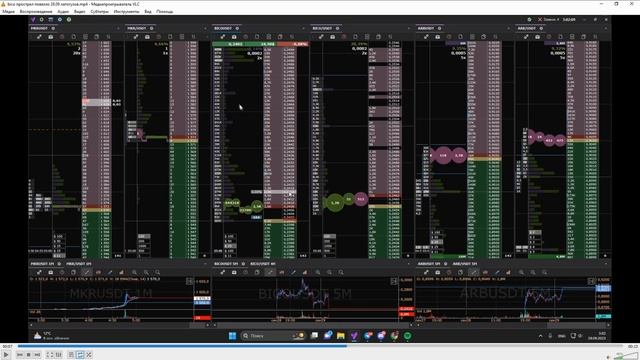Click the first magnifier icon in MKRUSDT chart toolbar
Viewport: 640px width, 360px height.
coord(134,272)
